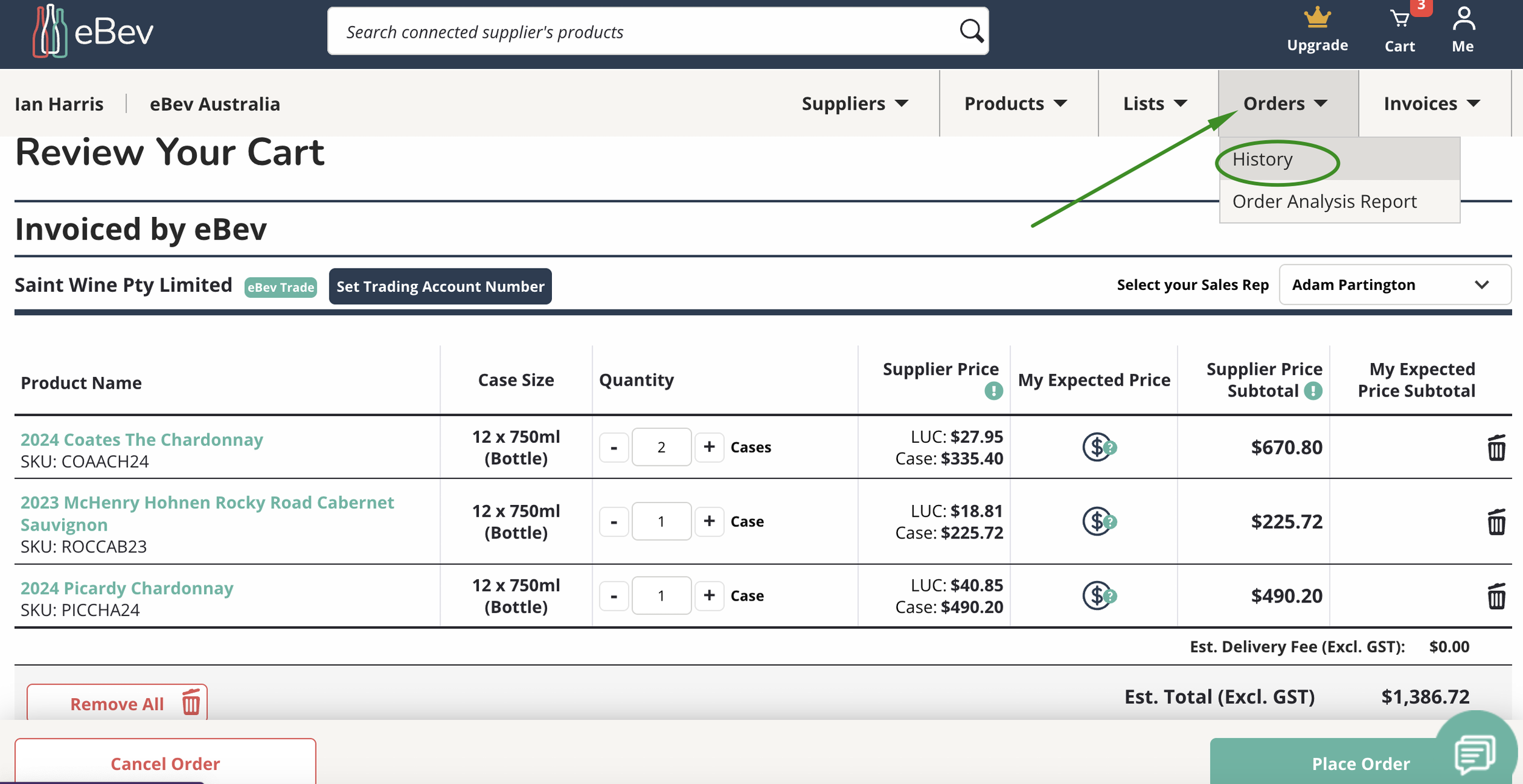Increase Coates Chardonnay quantity with plus
The width and height of the screenshot is (1523, 784).
click(x=709, y=448)
